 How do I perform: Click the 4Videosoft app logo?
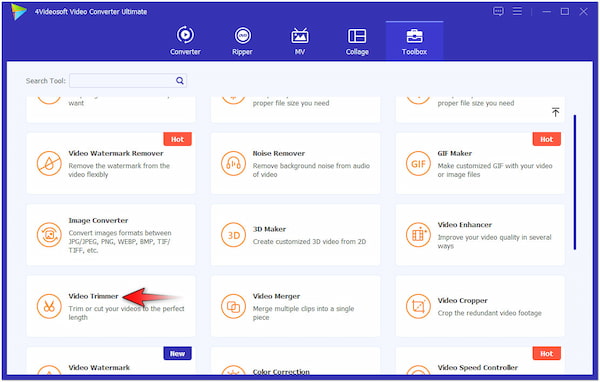[x=18, y=11]
